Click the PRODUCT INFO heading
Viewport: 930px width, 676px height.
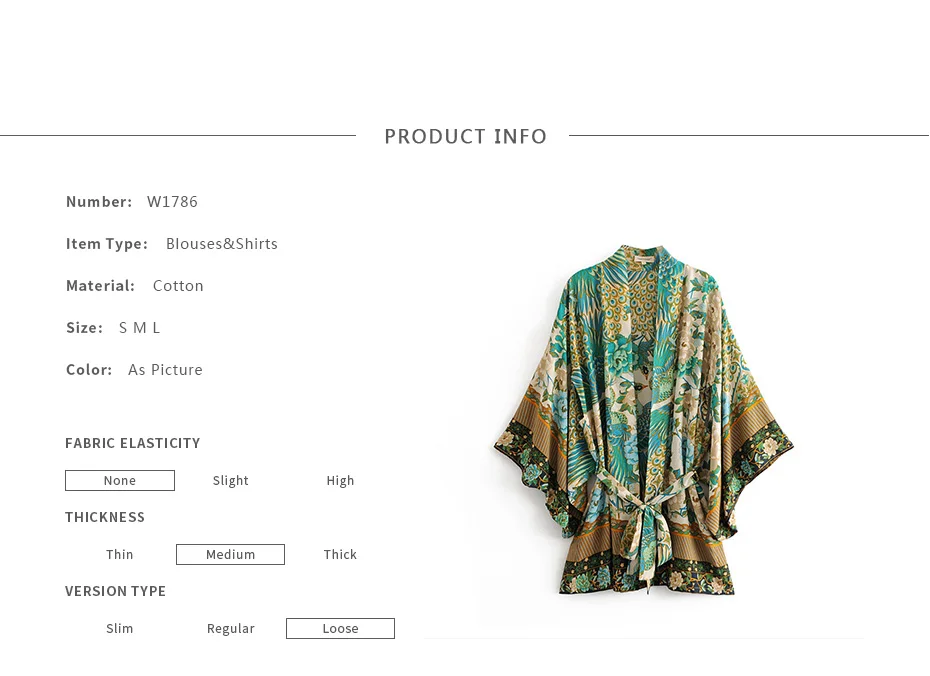466,136
